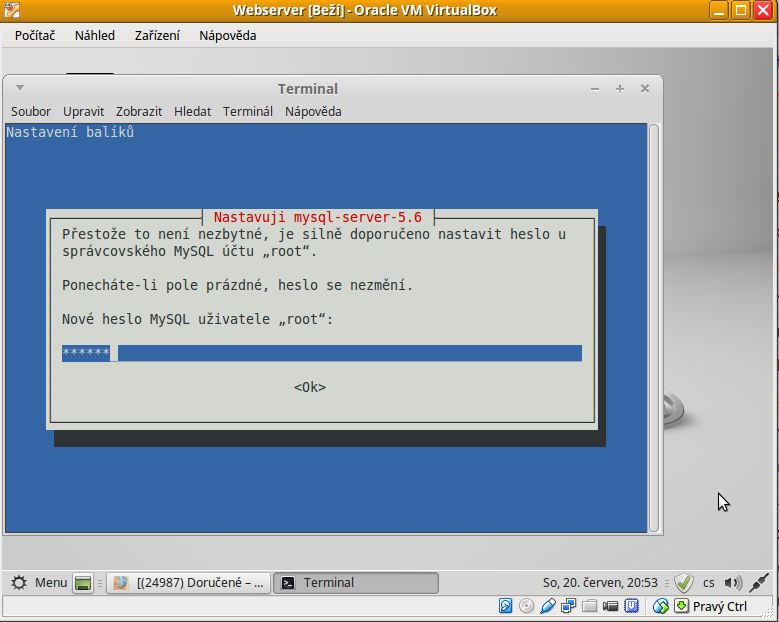
Task: Click the 'Nastavení balíků' header text
Action: [70, 132]
